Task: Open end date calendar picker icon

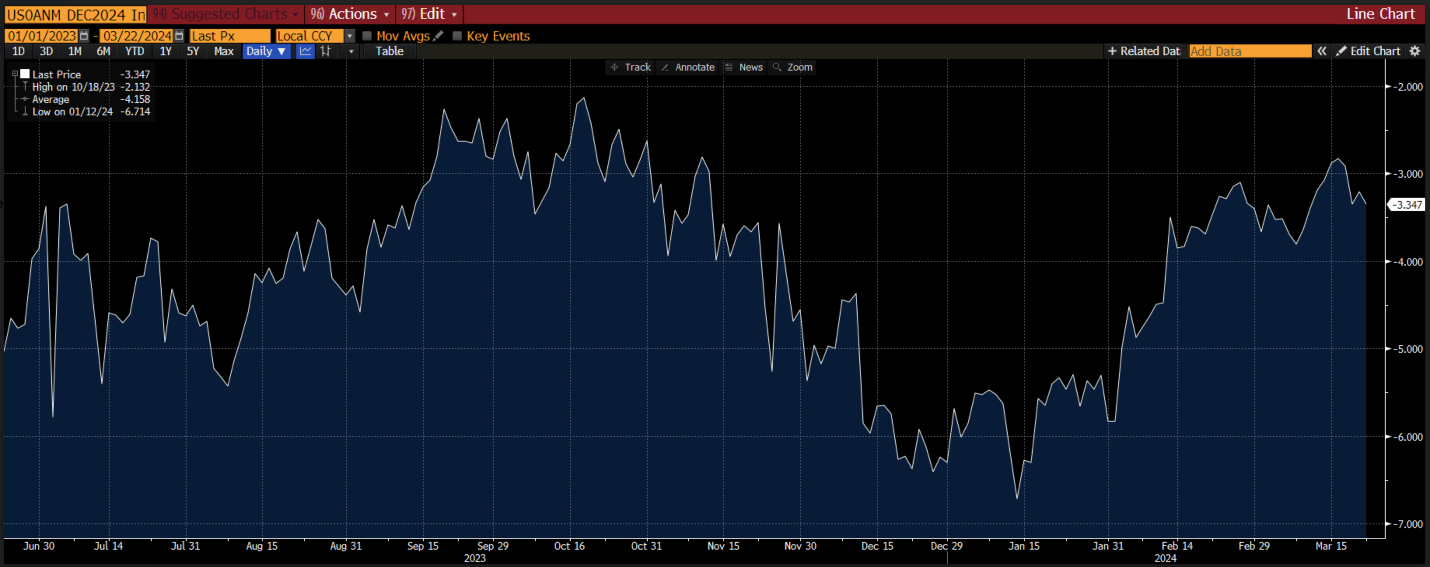Action: coord(179,36)
